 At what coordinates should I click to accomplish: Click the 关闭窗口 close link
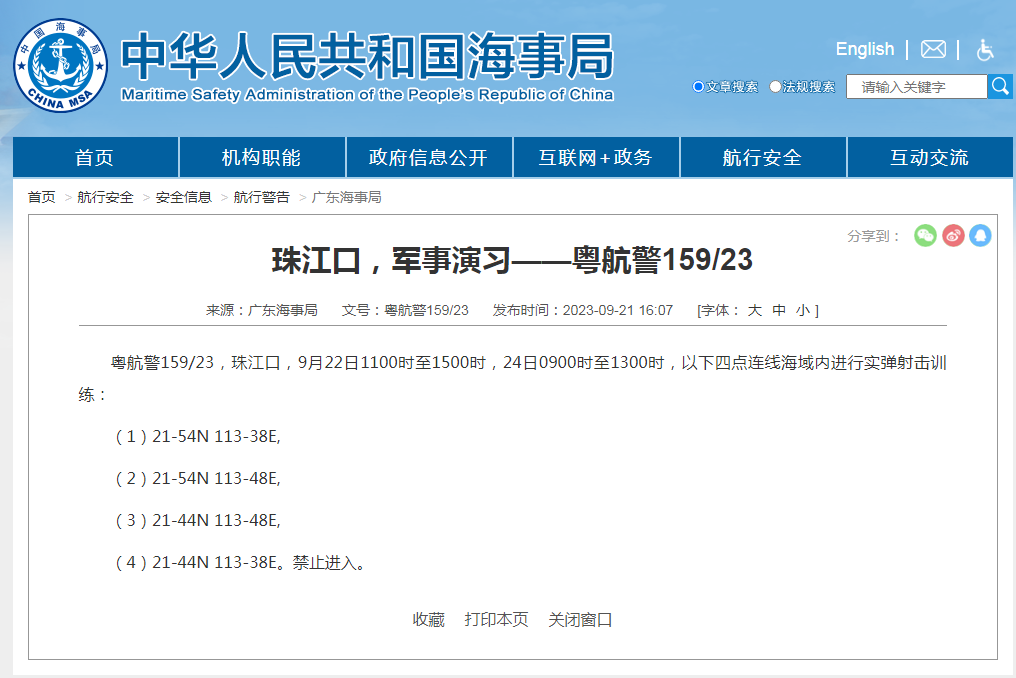580,620
